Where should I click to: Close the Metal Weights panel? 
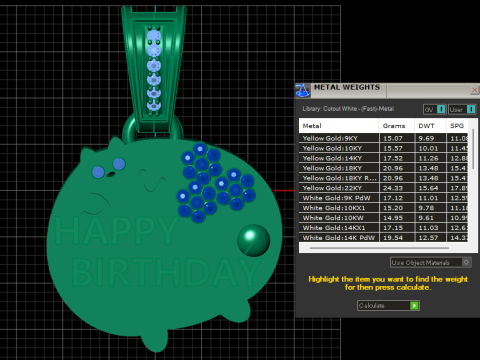coord(474,90)
